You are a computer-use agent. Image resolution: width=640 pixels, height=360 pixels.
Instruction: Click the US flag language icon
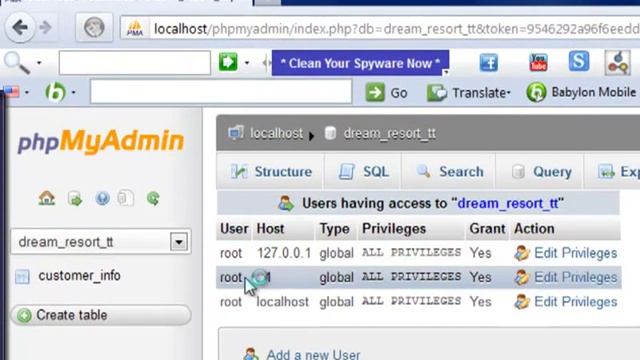point(11,92)
